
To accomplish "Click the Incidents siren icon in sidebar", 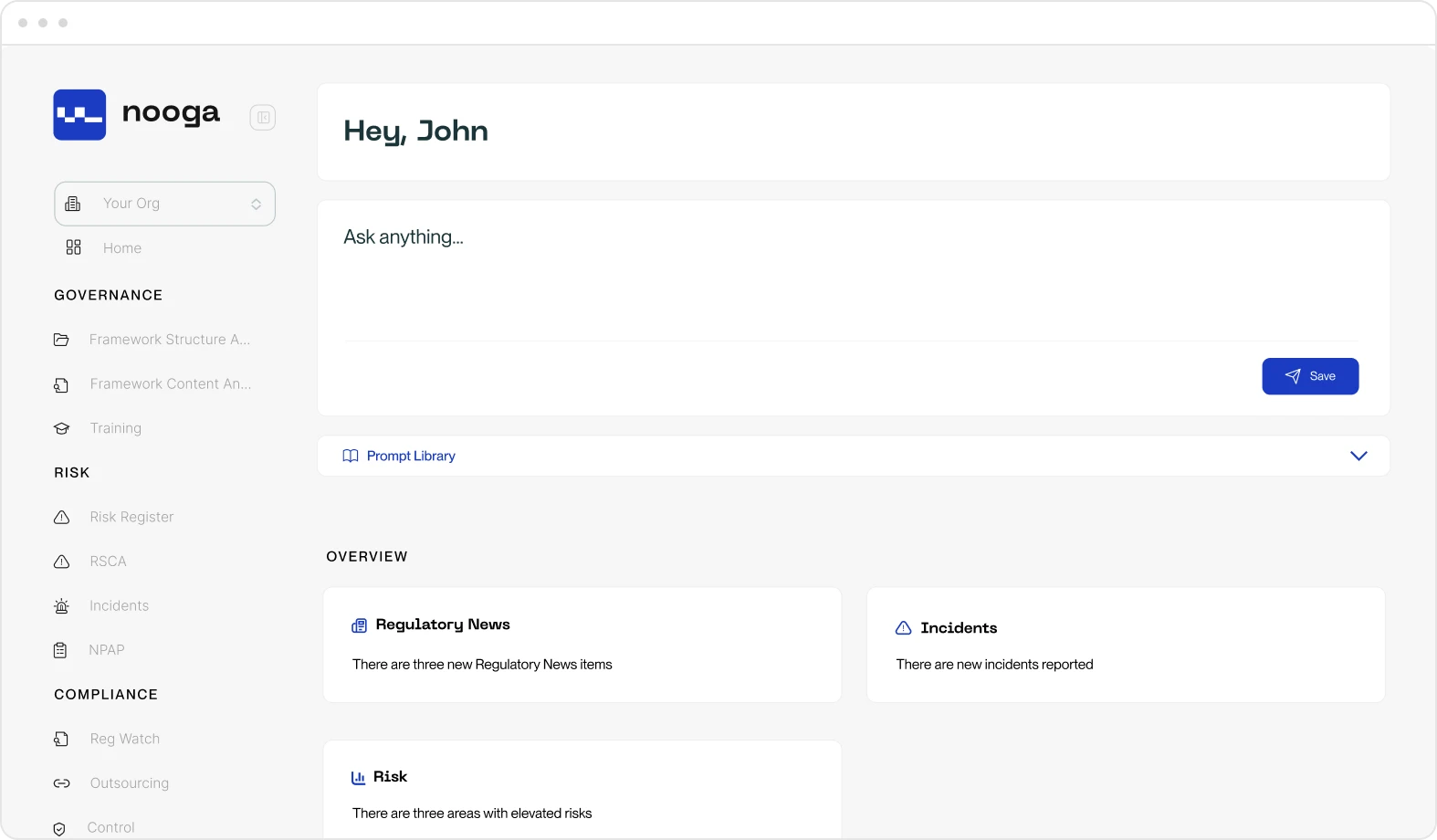I will [61, 606].
